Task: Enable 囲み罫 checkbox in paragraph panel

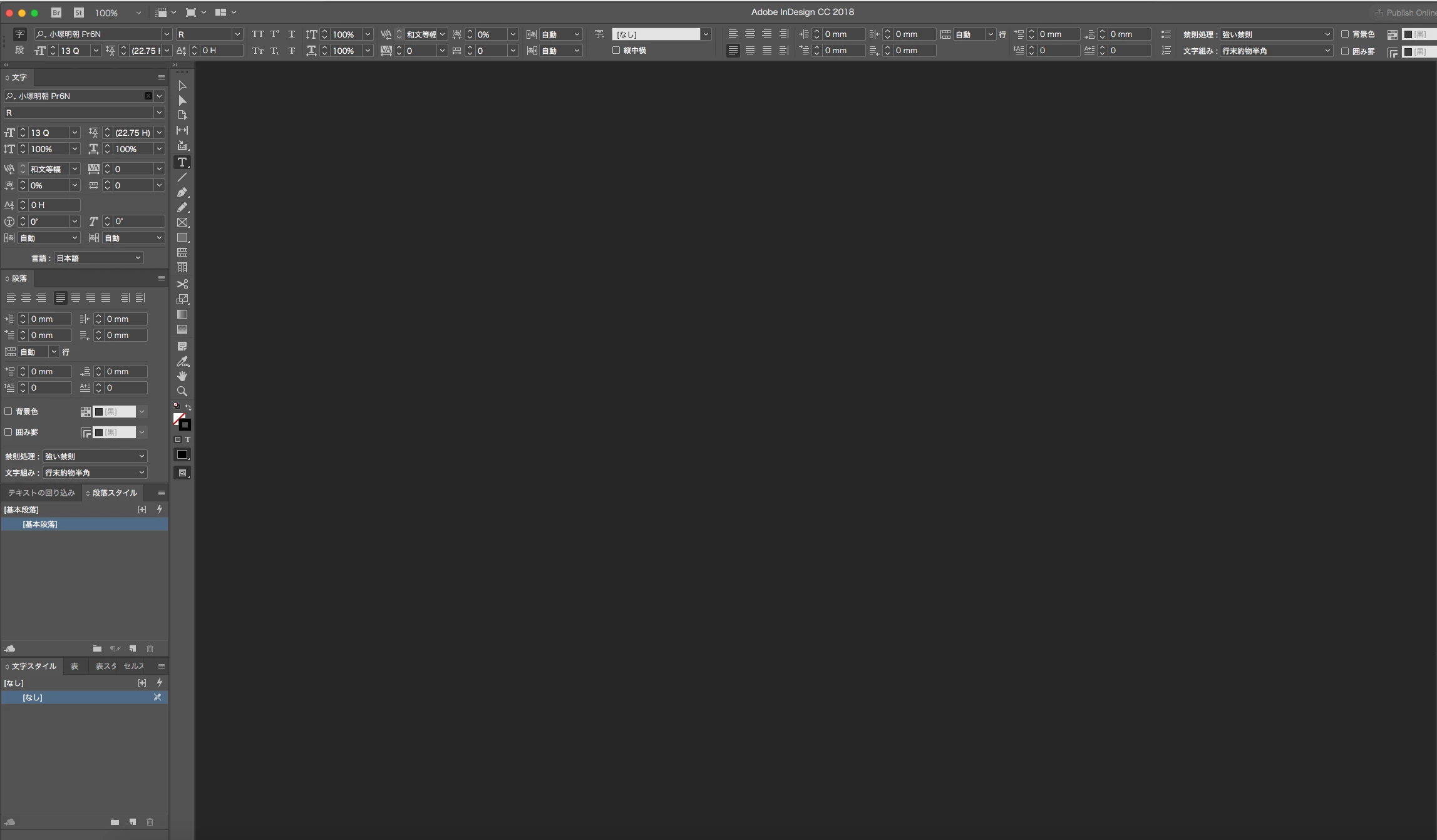Action: (x=9, y=432)
